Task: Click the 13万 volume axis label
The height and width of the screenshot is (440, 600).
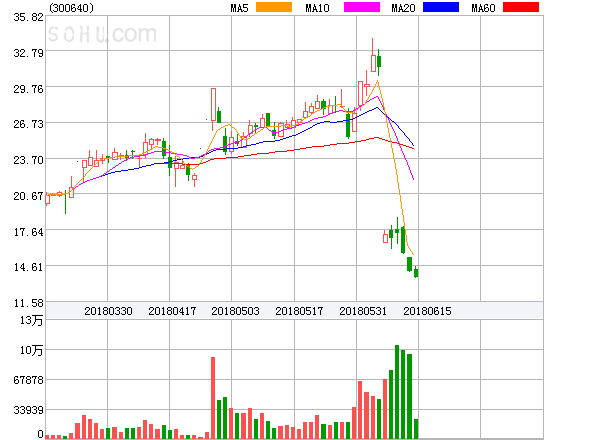Action: (31, 320)
